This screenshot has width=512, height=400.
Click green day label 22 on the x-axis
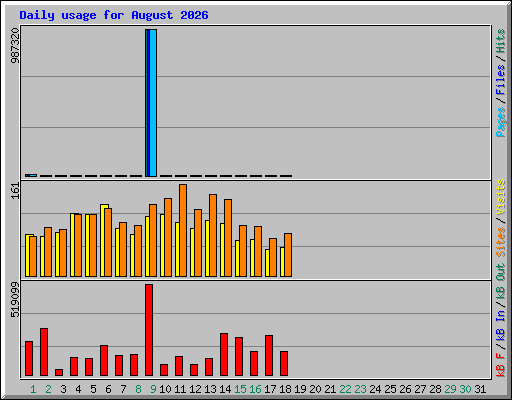345,389
